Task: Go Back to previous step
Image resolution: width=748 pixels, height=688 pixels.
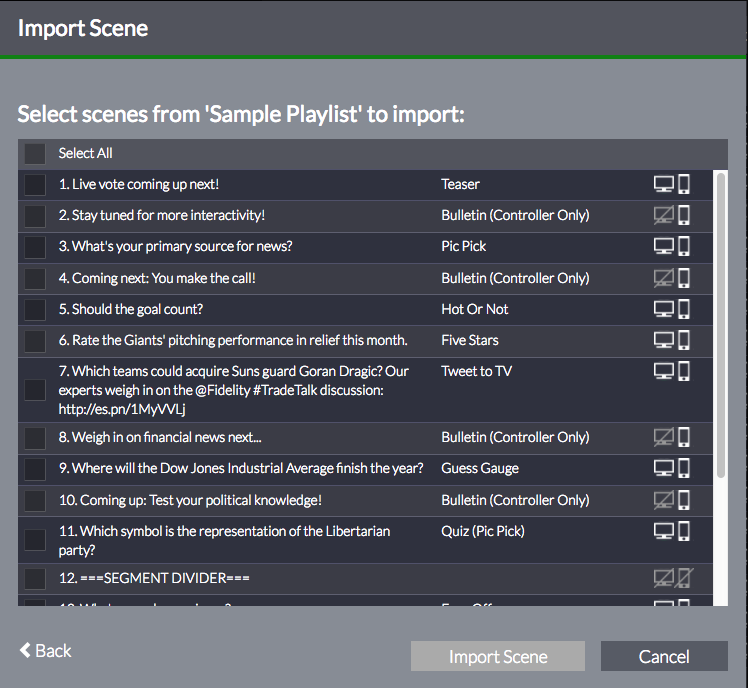Action: (x=45, y=651)
